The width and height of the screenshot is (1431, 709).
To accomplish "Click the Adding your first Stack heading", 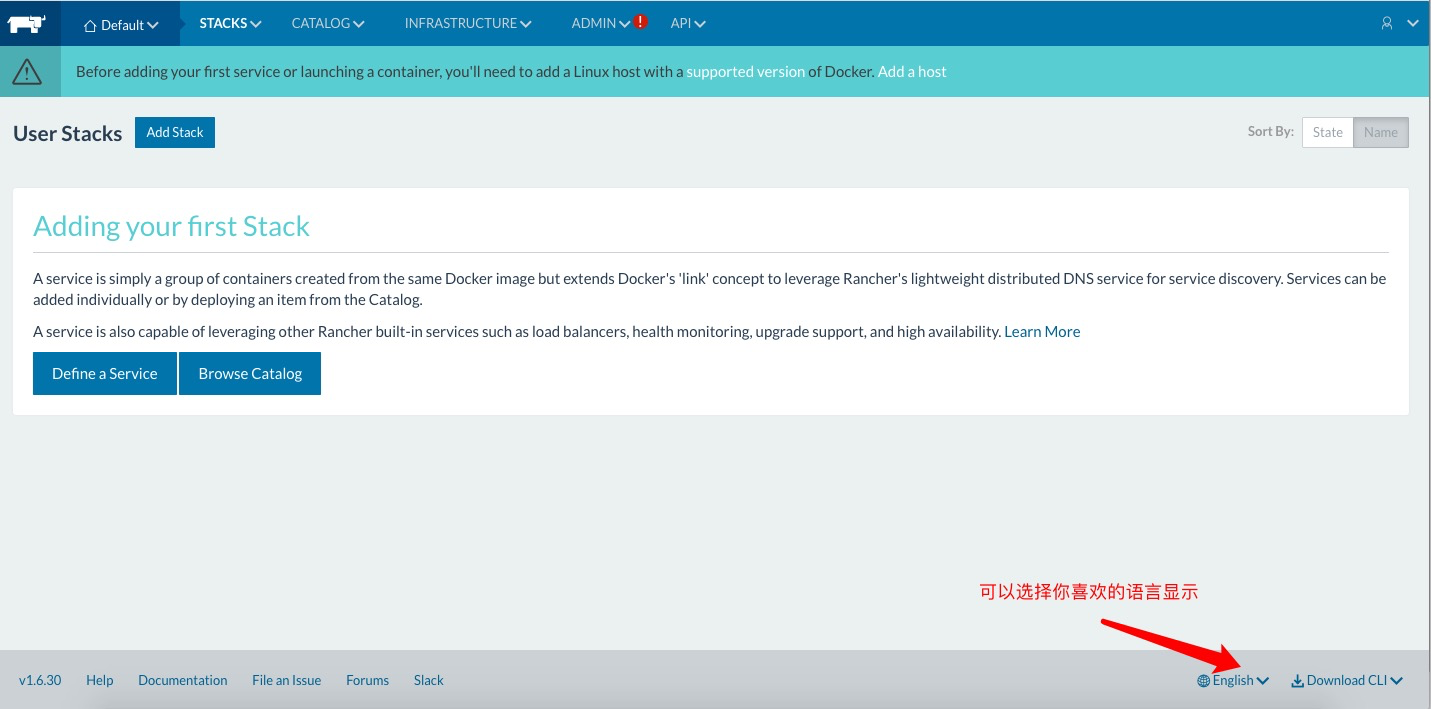I will point(172,226).
